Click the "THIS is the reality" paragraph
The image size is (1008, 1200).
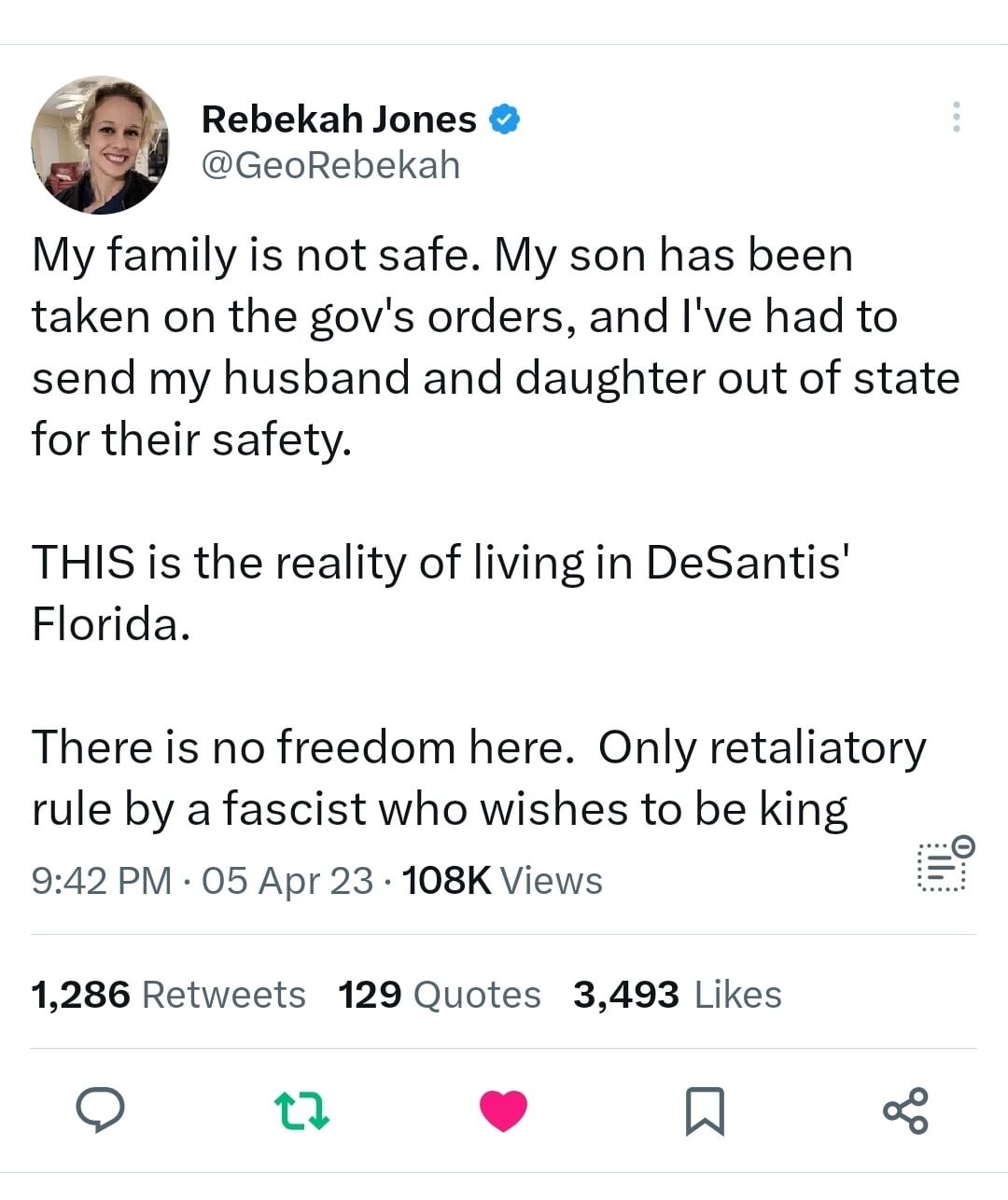click(441, 593)
